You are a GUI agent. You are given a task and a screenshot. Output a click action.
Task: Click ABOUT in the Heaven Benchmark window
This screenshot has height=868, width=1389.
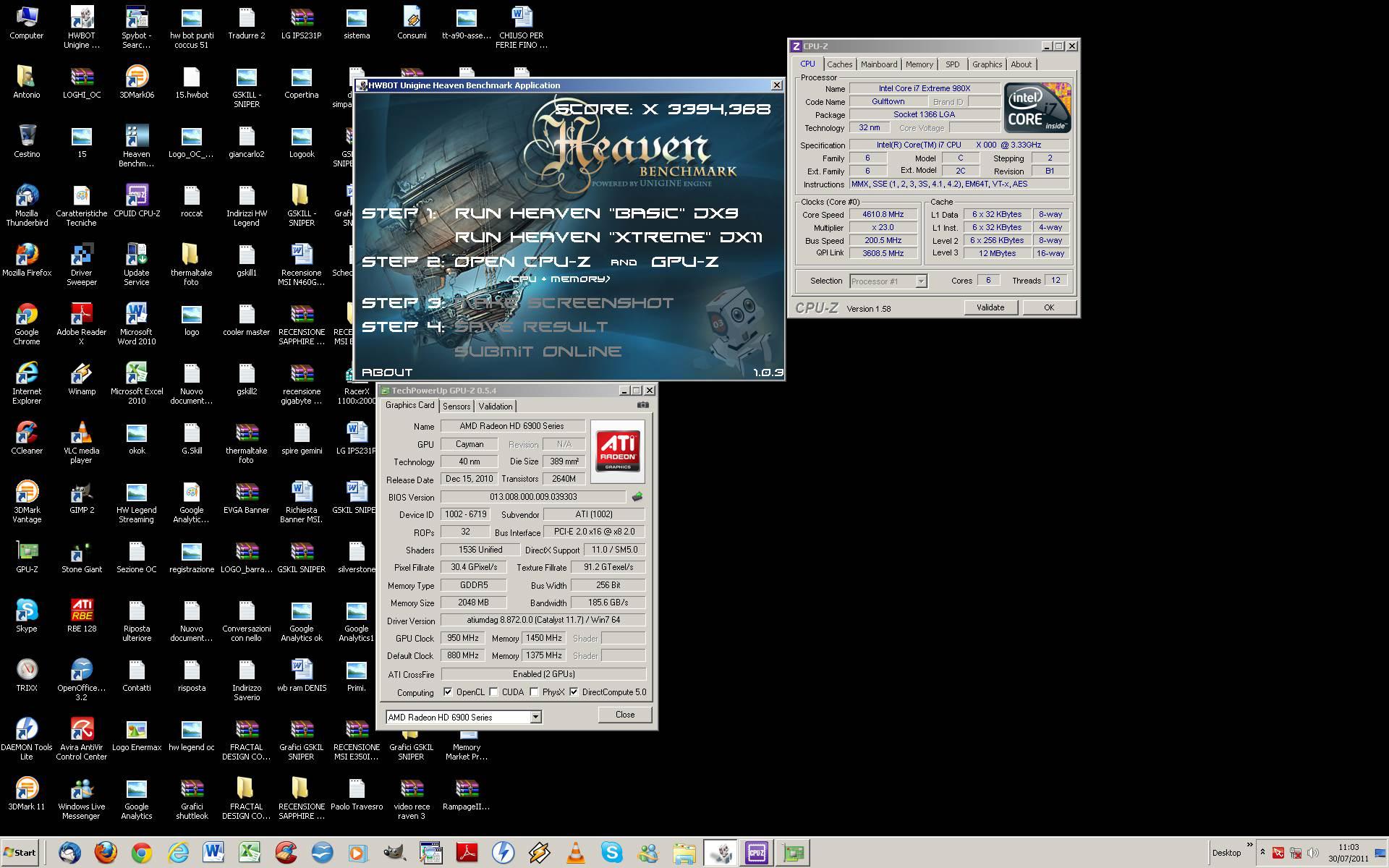[x=387, y=372]
